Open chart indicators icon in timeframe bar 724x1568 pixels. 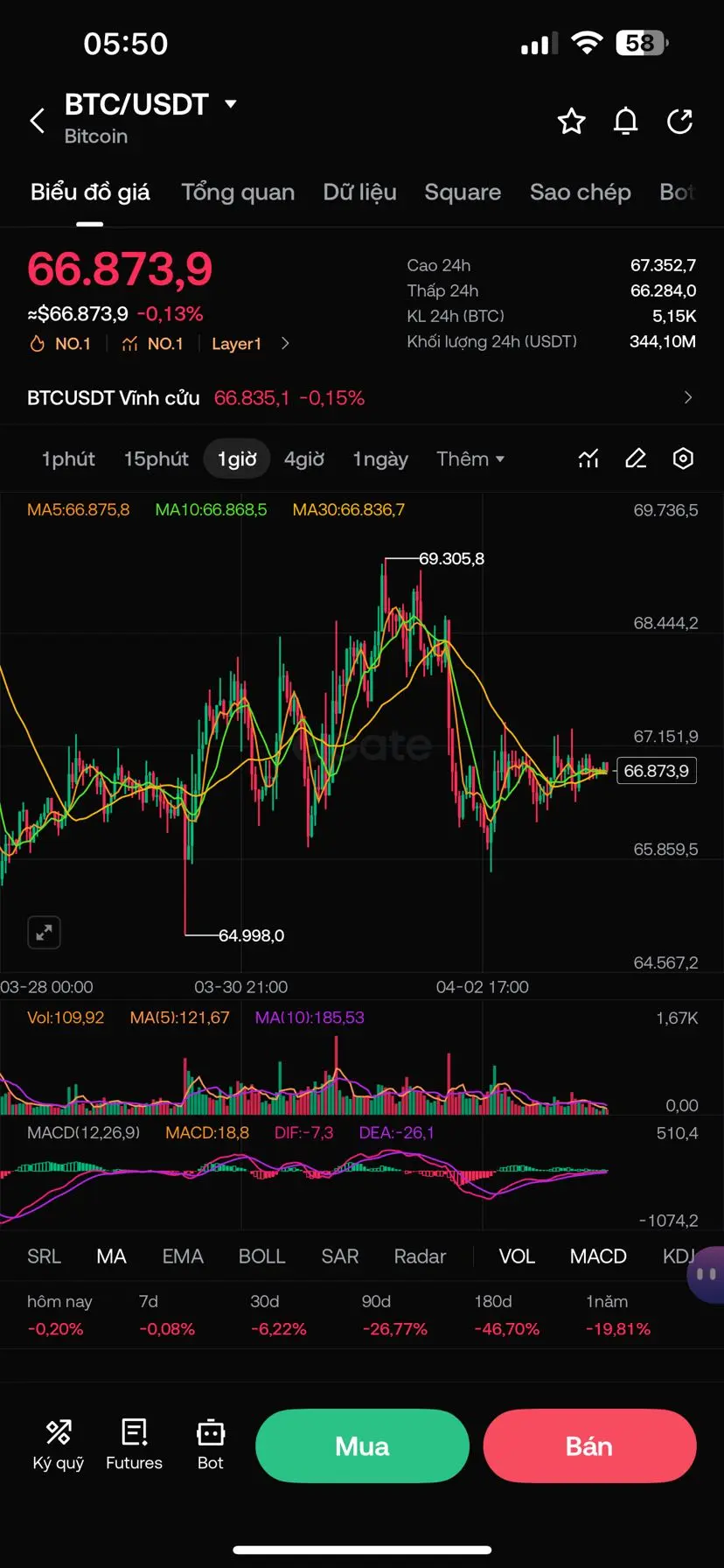coord(588,458)
